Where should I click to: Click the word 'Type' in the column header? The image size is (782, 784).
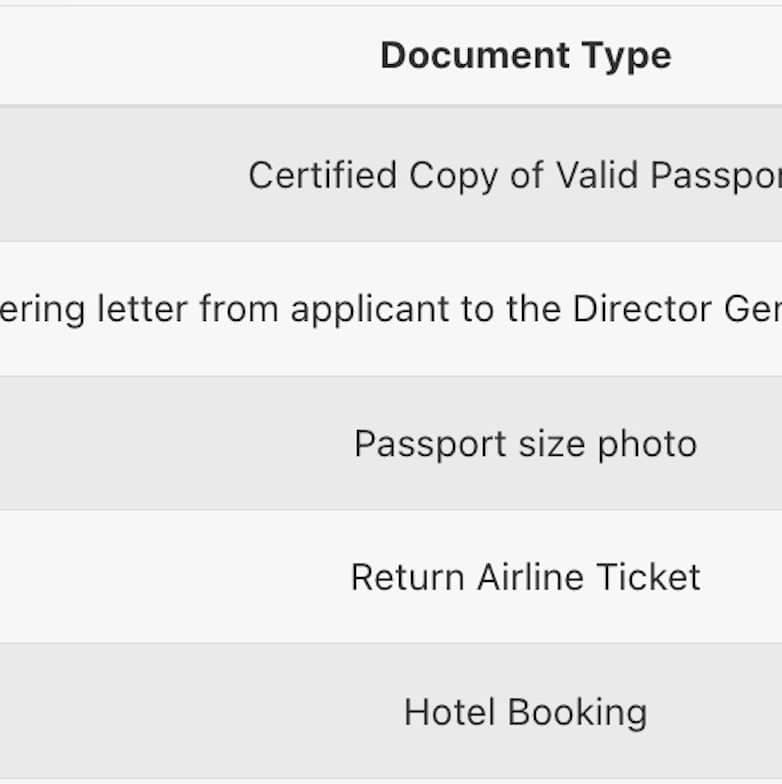coord(628,55)
